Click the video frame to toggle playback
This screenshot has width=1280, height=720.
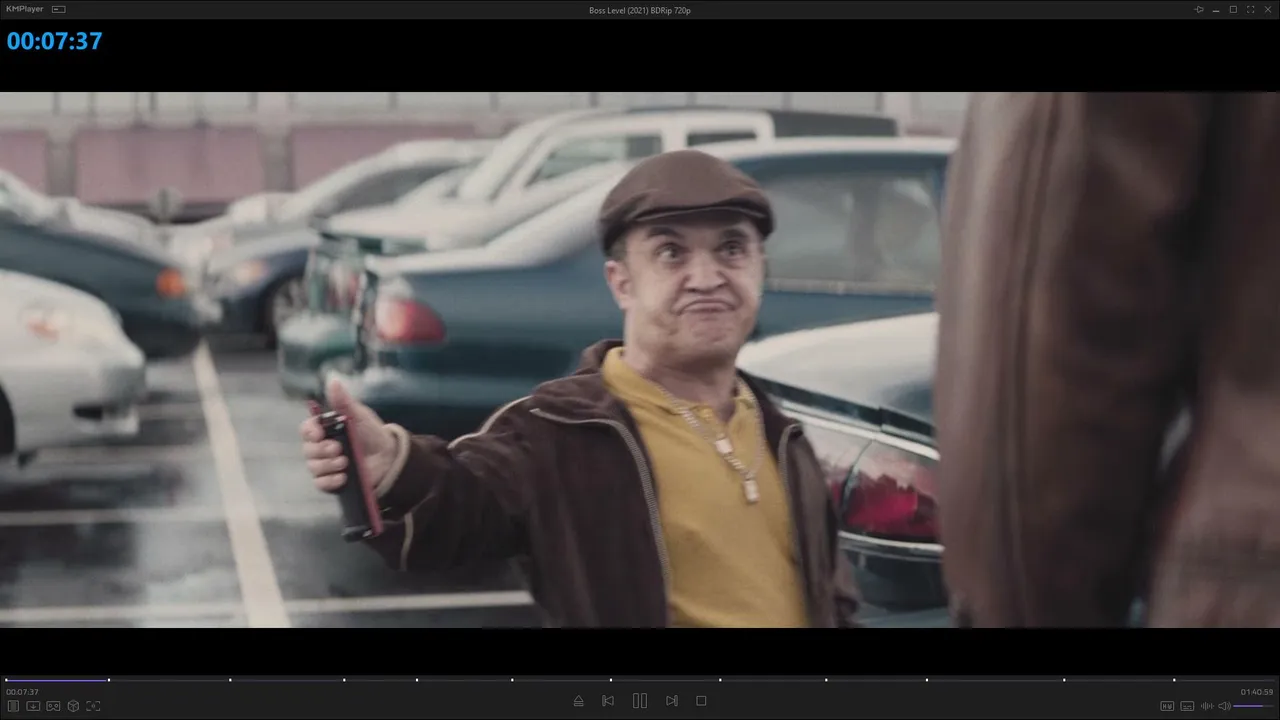point(640,360)
